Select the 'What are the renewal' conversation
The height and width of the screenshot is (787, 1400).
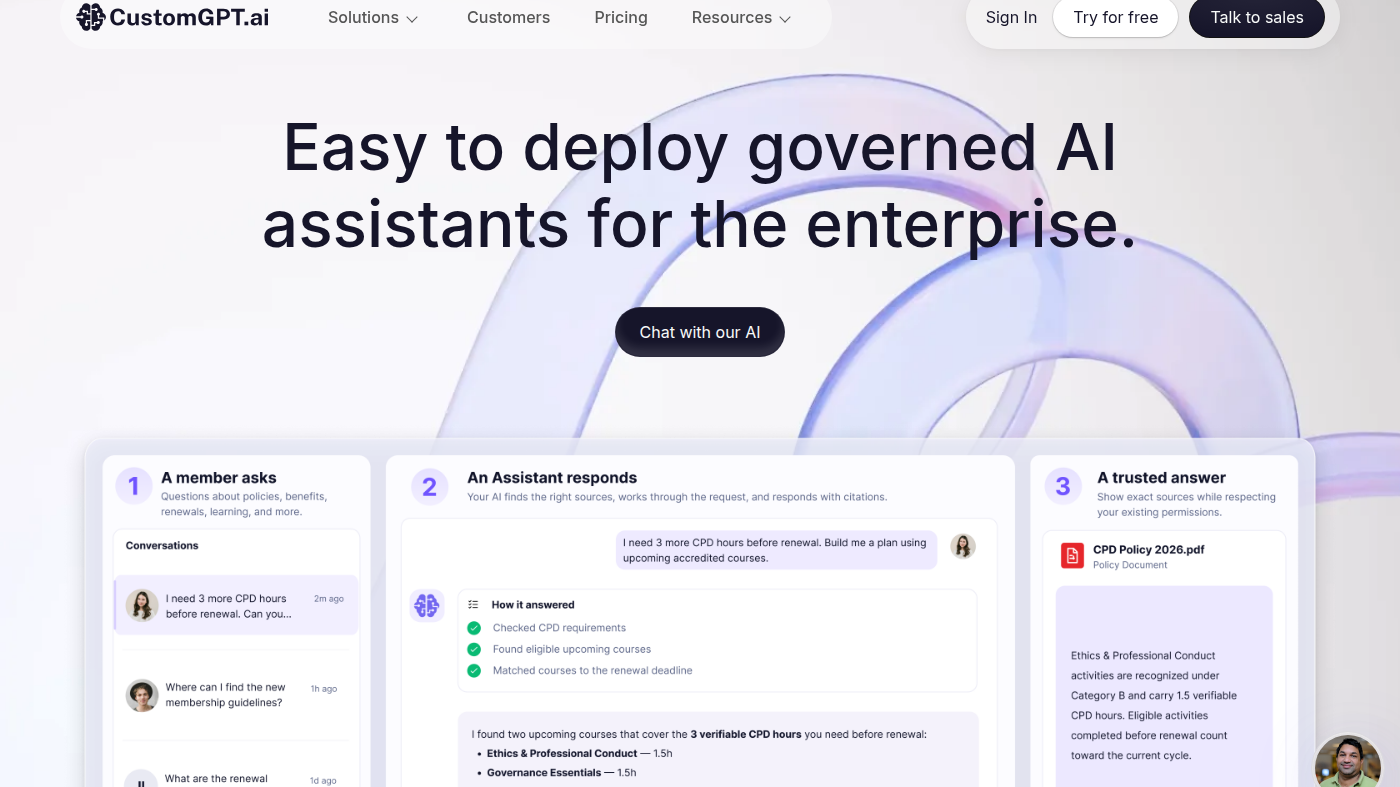pyautogui.click(x=235, y=777)
